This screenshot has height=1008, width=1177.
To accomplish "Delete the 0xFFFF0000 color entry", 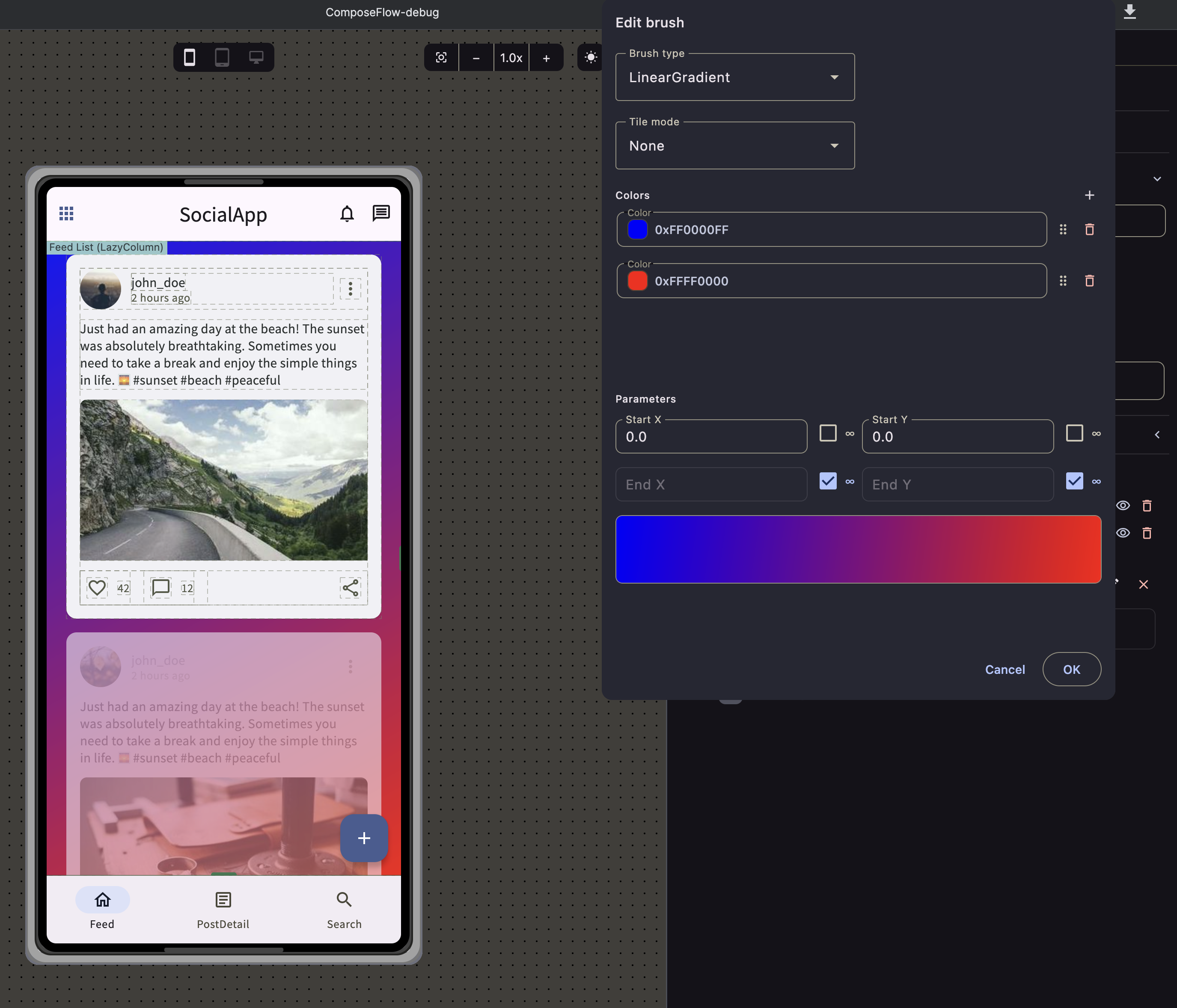I will (1090, 281).
